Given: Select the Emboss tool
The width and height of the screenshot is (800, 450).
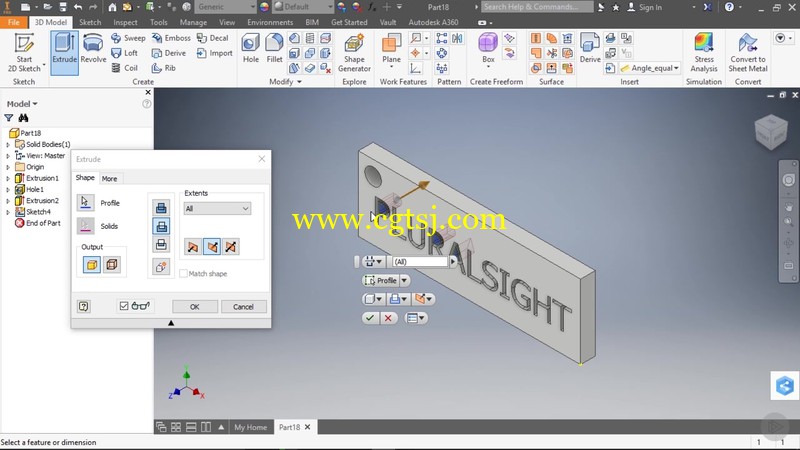Looking at the screenshot, I should click(171, 38).
